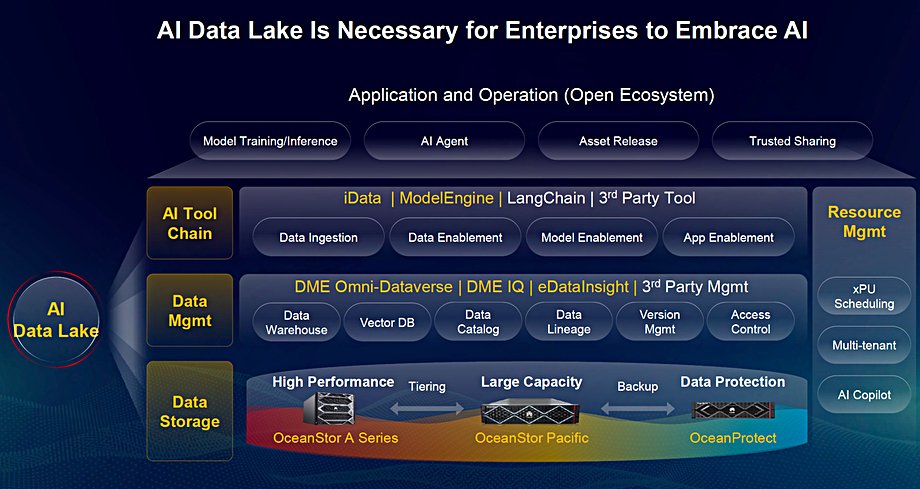Click the OceanStor A Series server image
The width and height of the screenshot is (920, 489).
(329, 409)
